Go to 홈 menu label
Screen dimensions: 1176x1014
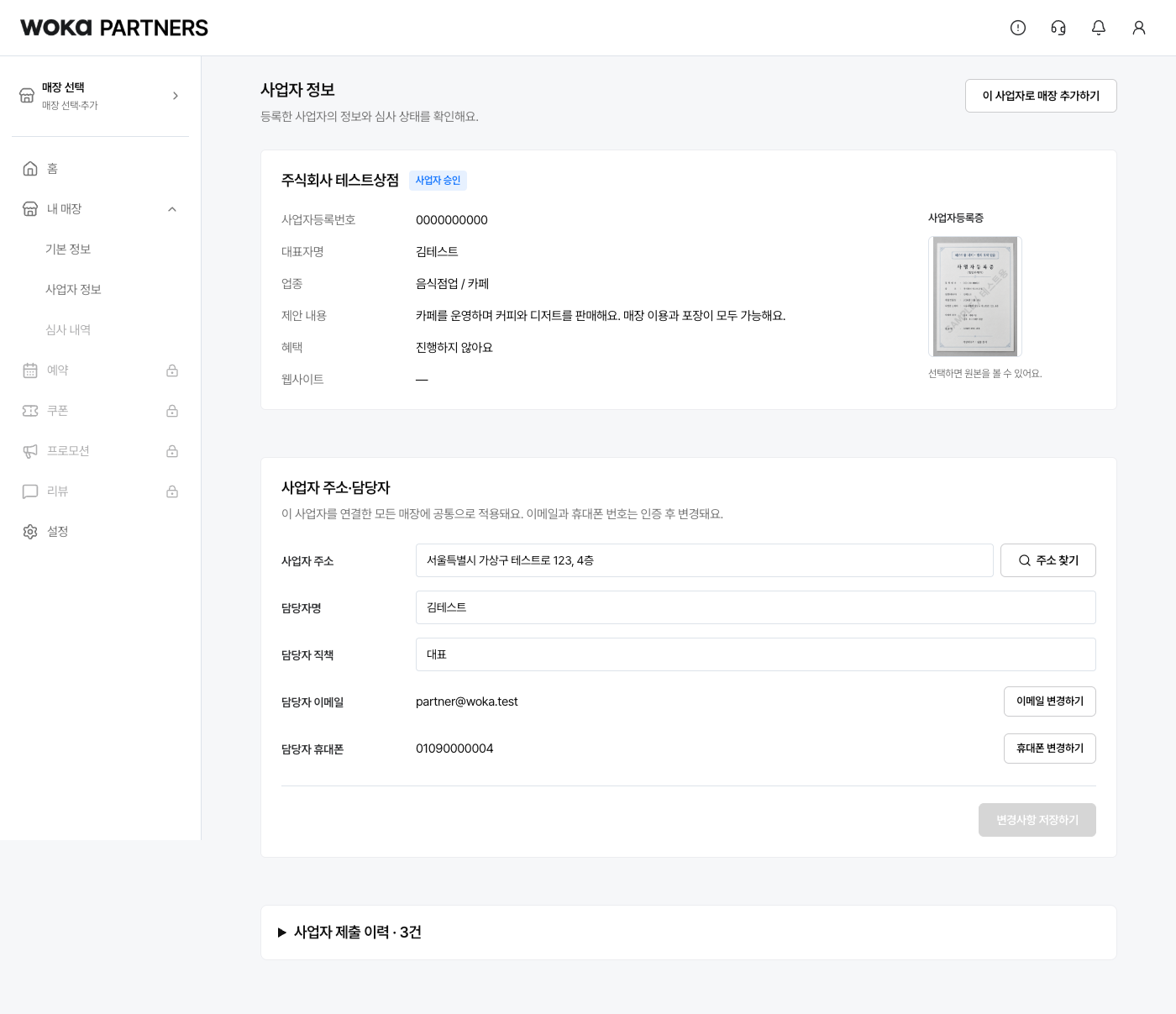click(x=52, y=169)
